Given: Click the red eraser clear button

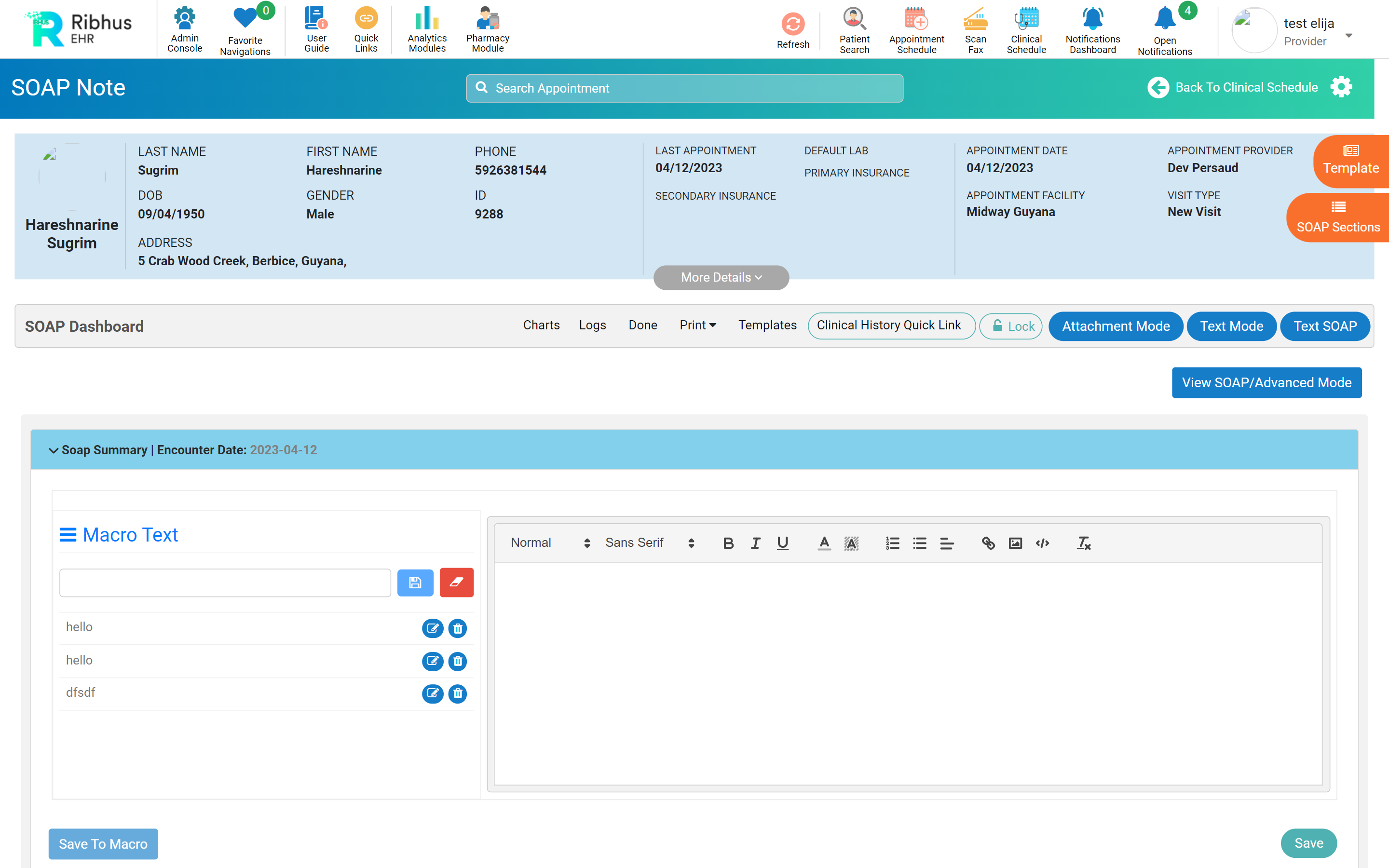Looking at the screenshot, I should click(456, 583).
